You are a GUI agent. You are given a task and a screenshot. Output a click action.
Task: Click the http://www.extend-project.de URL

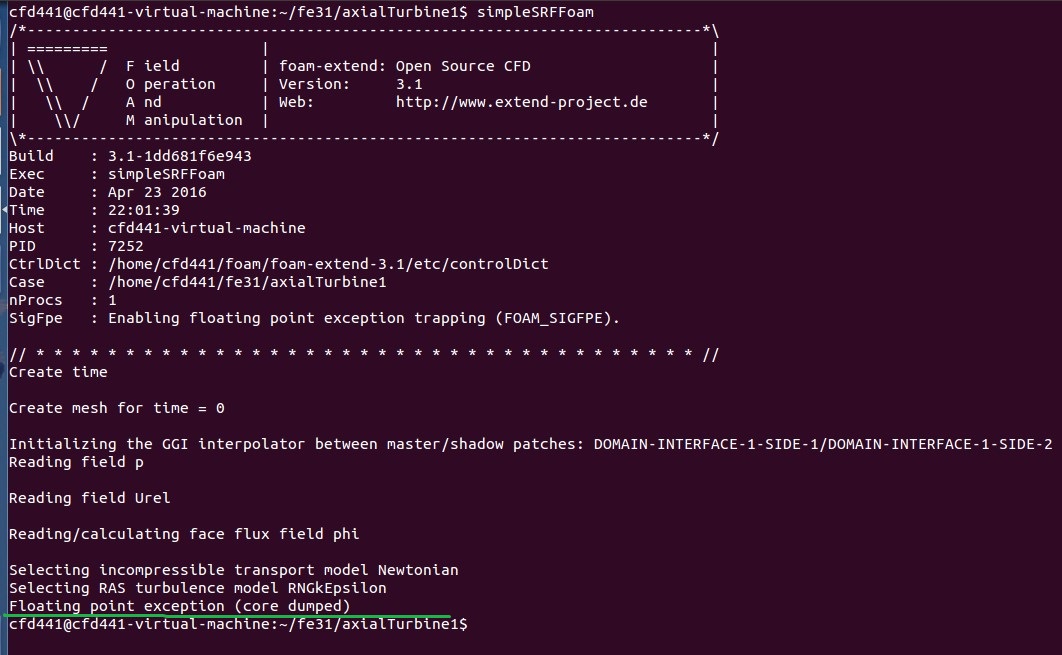522,102
